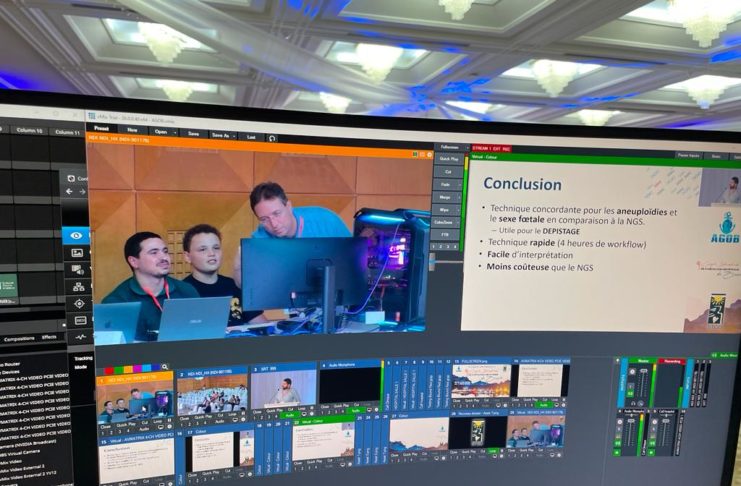Click the back arrow in the left panel

click(x=69, y=191)
